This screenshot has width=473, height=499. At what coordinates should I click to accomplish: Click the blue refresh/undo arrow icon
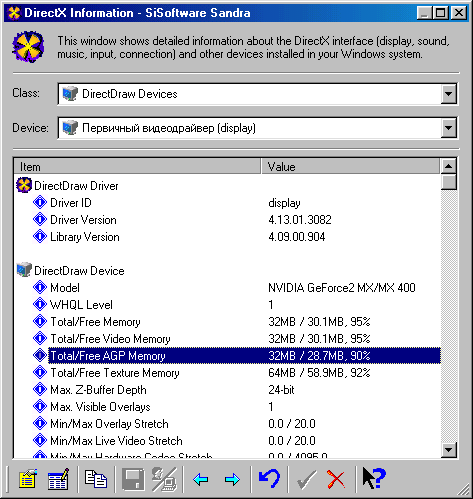pos(269,479)
